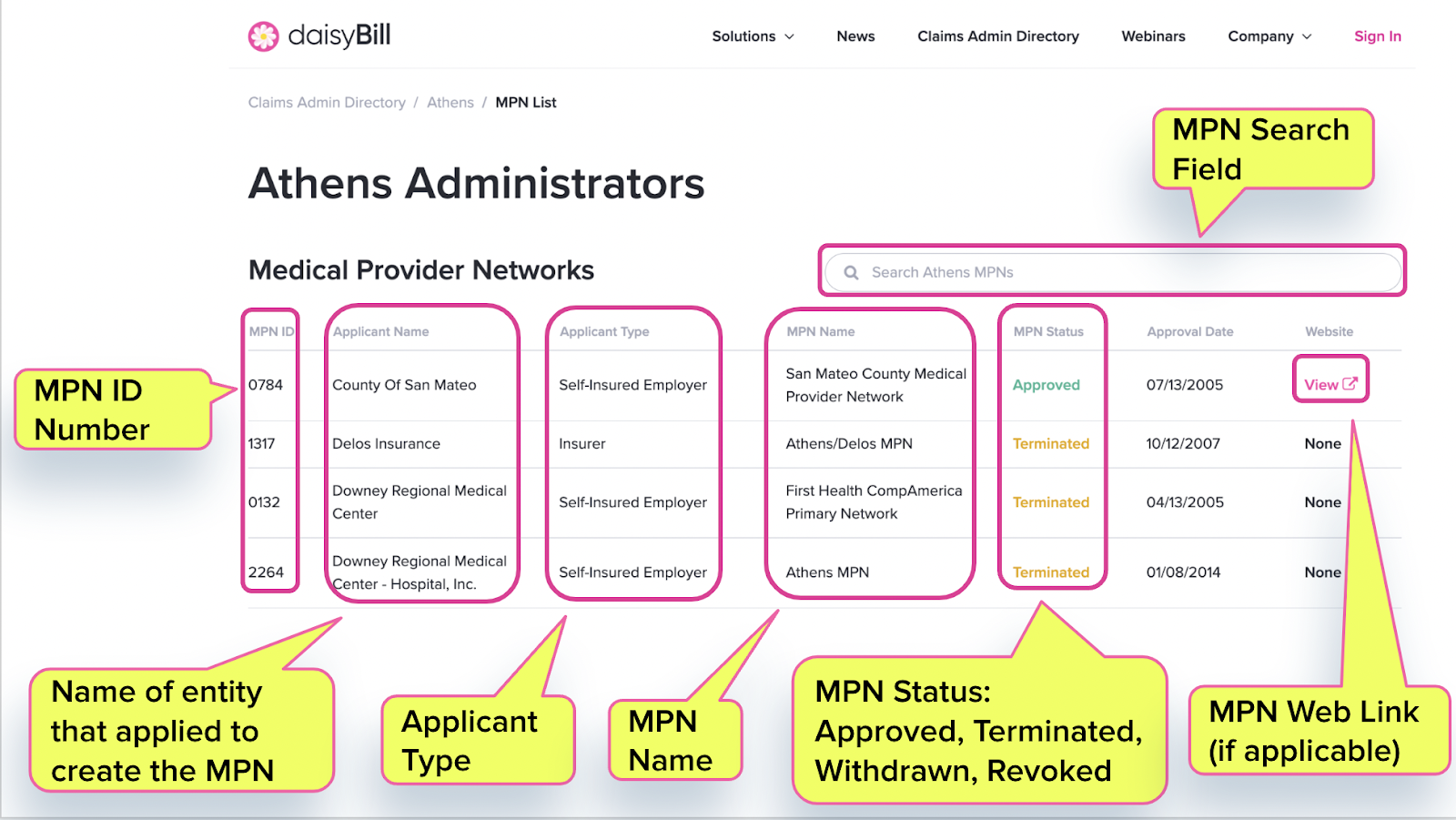Click the daisyBill flower logo icon
1456x820 pixels.
click(264, 36)
